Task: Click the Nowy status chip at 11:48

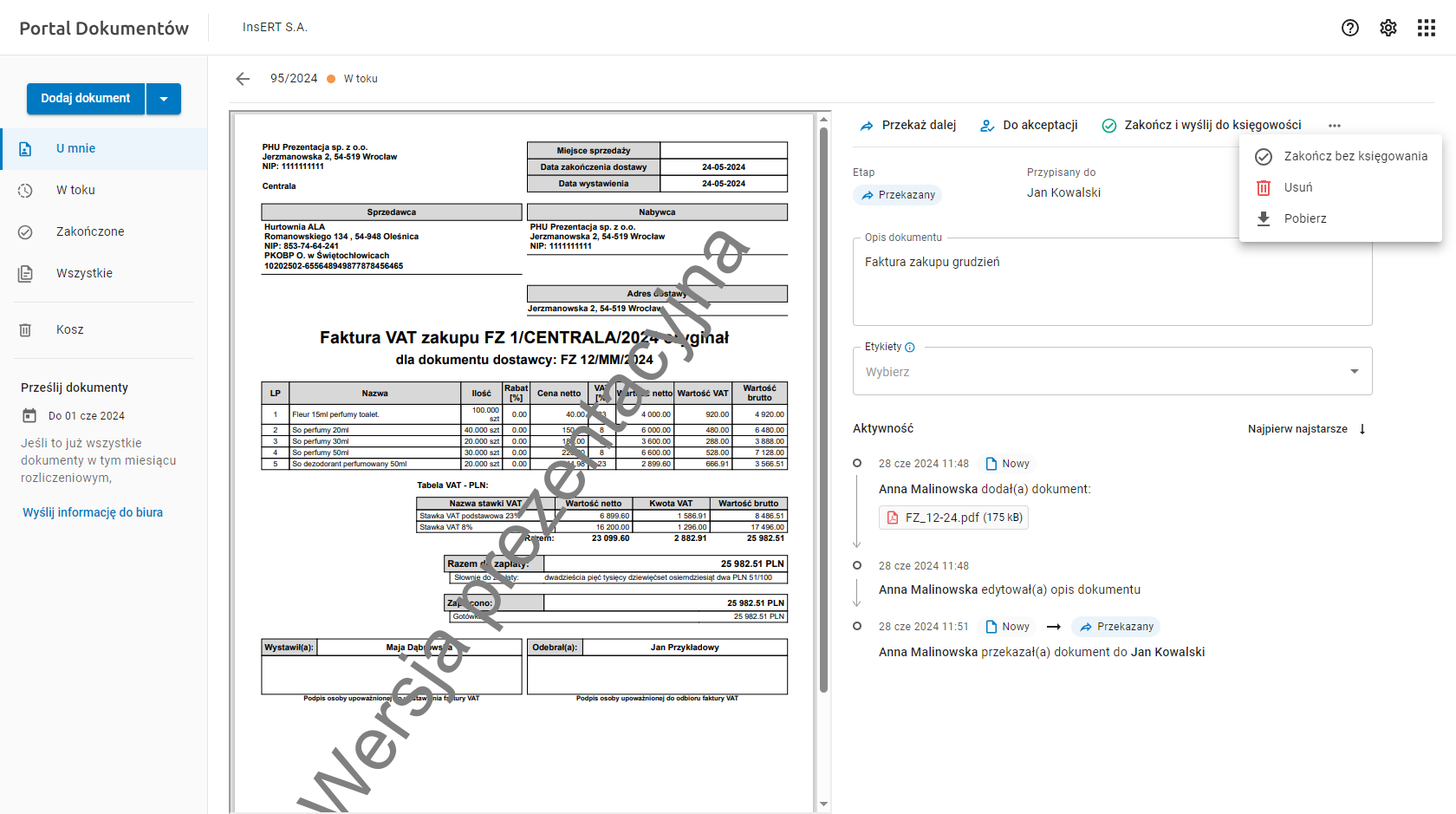Action: click(x=1007, y=464)
